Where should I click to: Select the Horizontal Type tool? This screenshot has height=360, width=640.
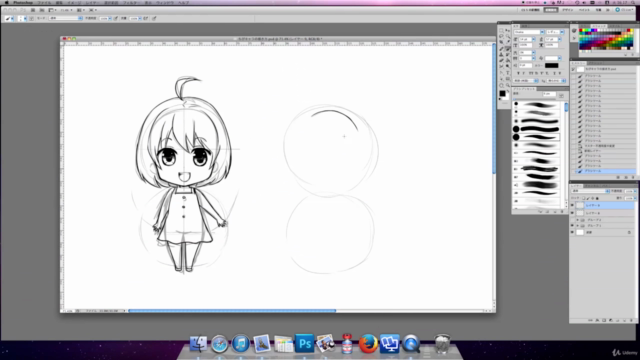(508, 72)
